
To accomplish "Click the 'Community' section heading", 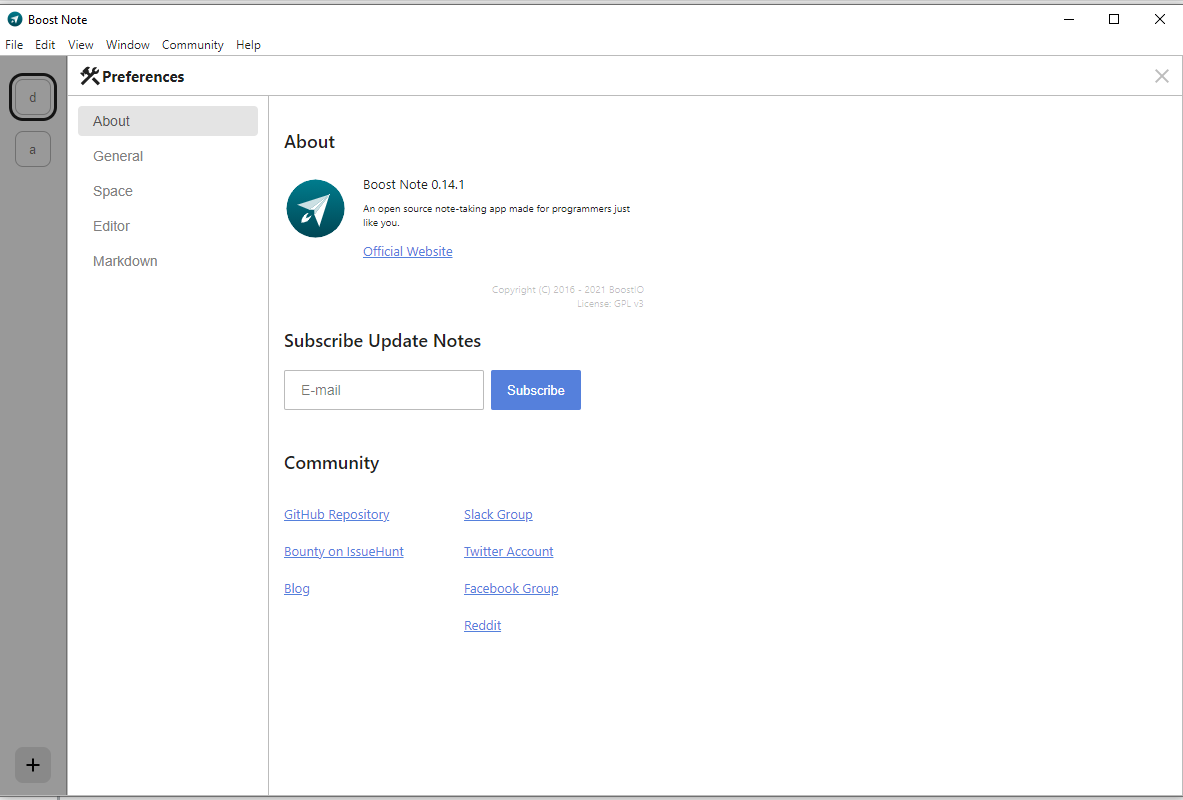I will [x=331, y=463].
